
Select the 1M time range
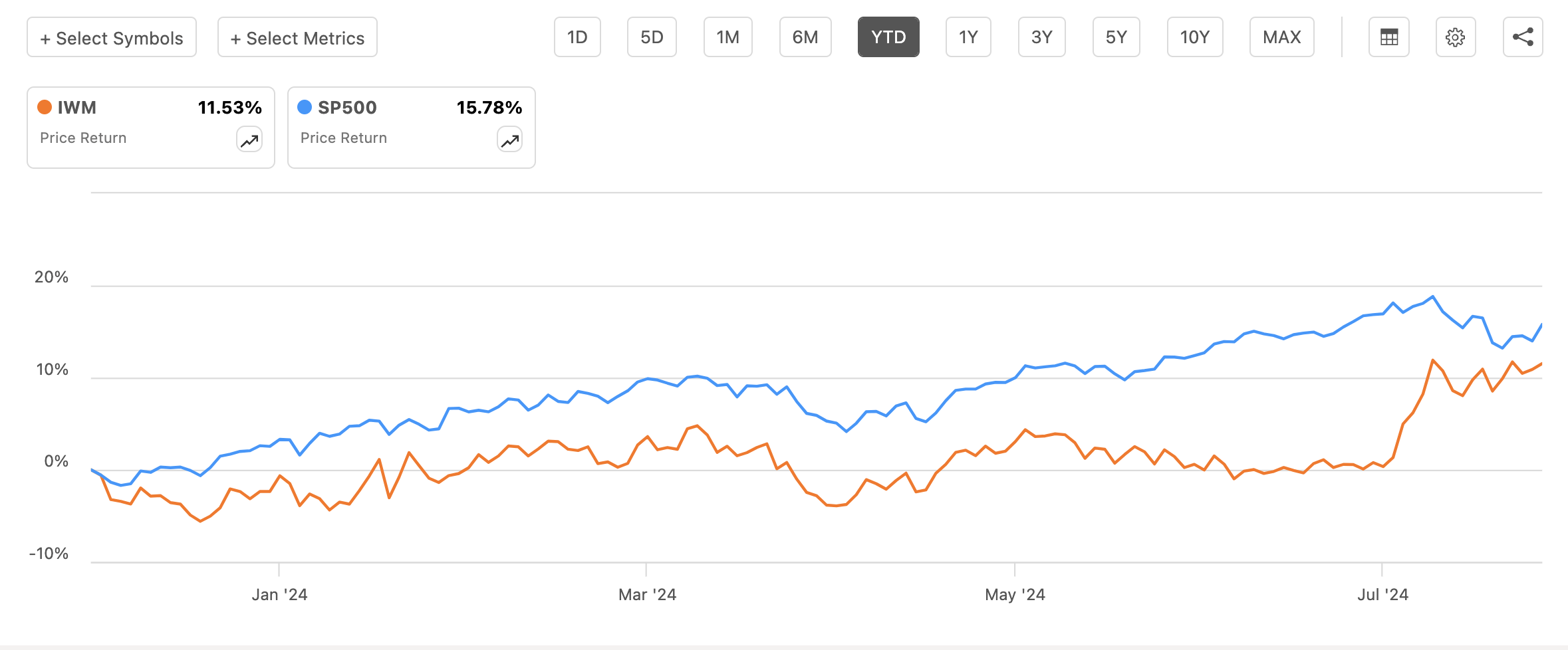[x=727, y=37]
